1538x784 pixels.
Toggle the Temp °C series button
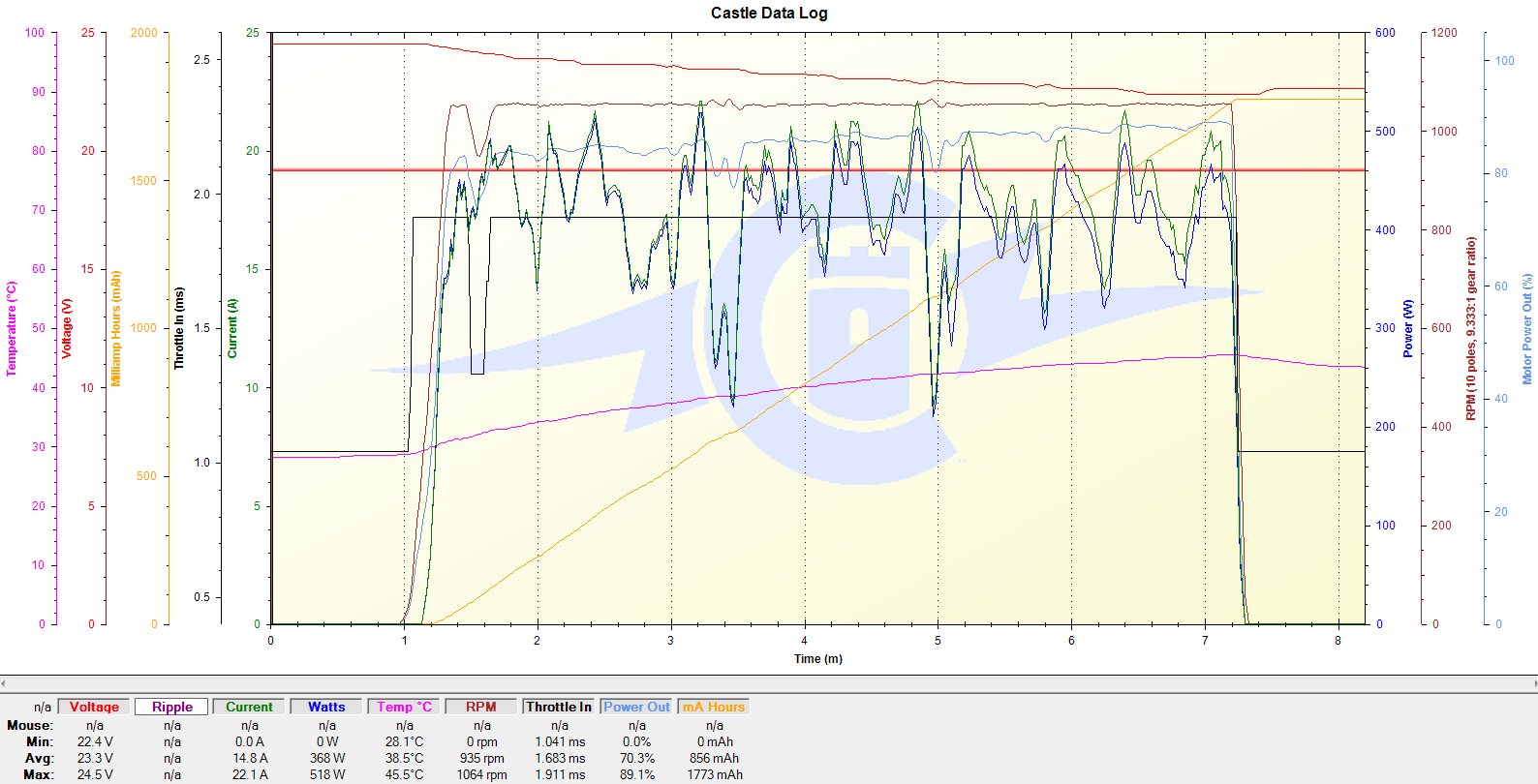pos(404,707)
